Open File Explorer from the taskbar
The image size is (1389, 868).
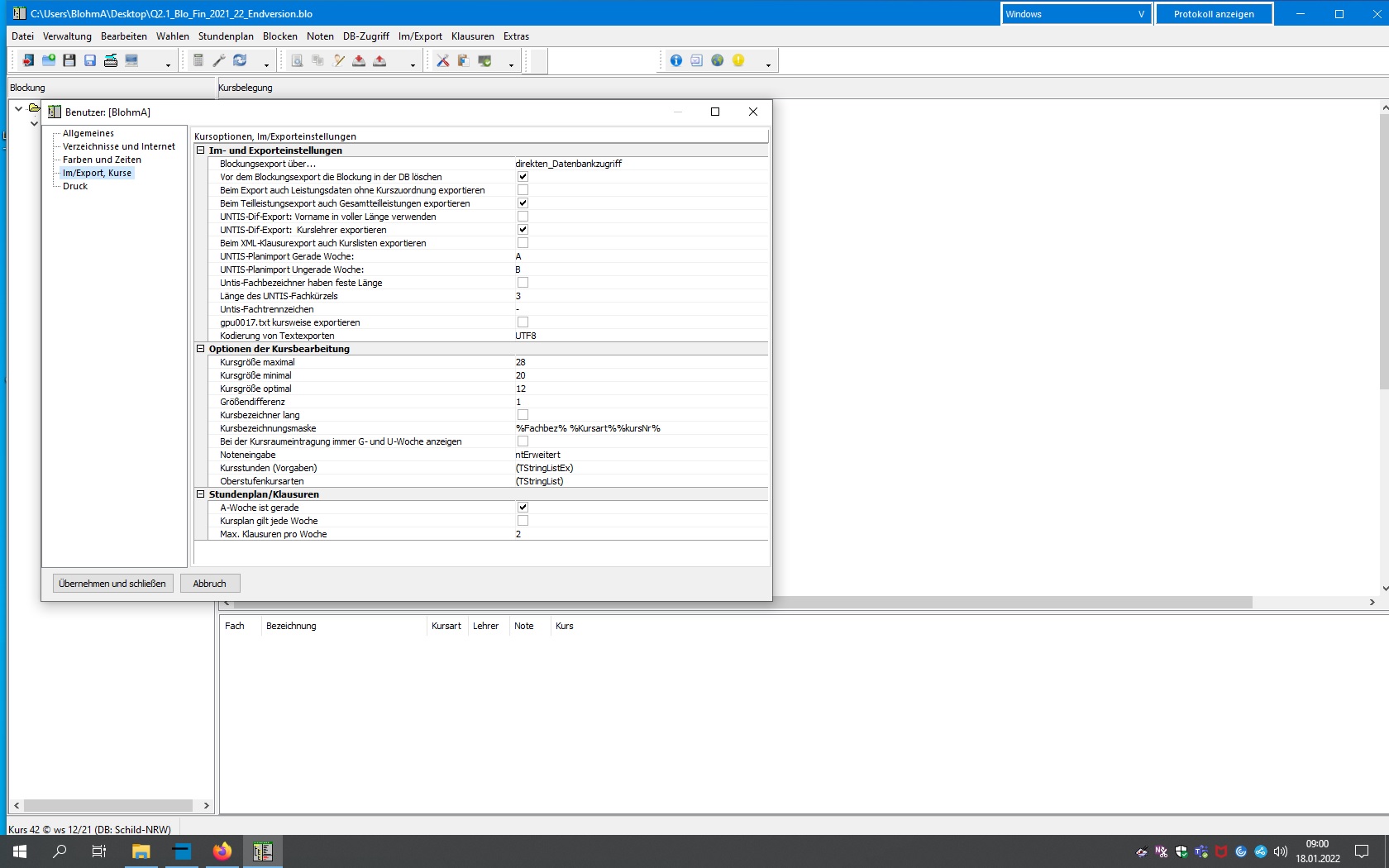click(141, 851)
